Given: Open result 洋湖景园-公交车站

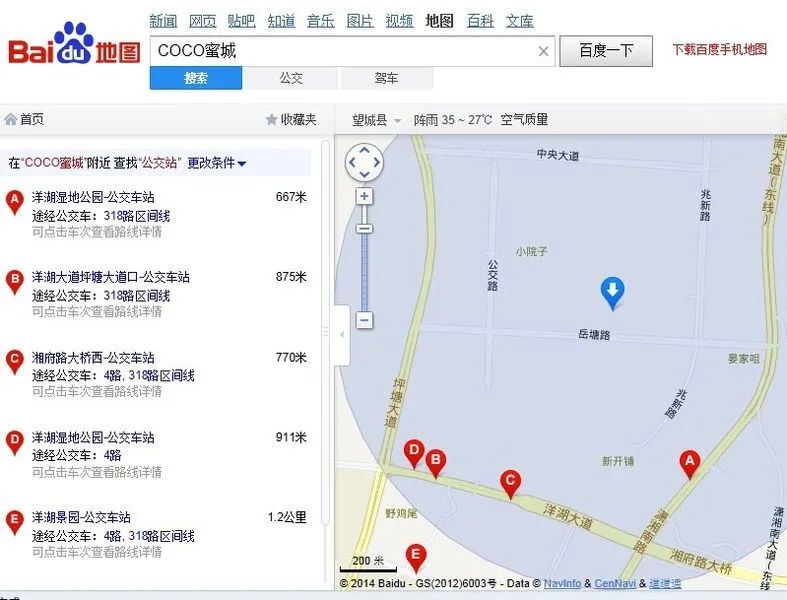Looking at the screenshot, I should [x=81, y=517].
